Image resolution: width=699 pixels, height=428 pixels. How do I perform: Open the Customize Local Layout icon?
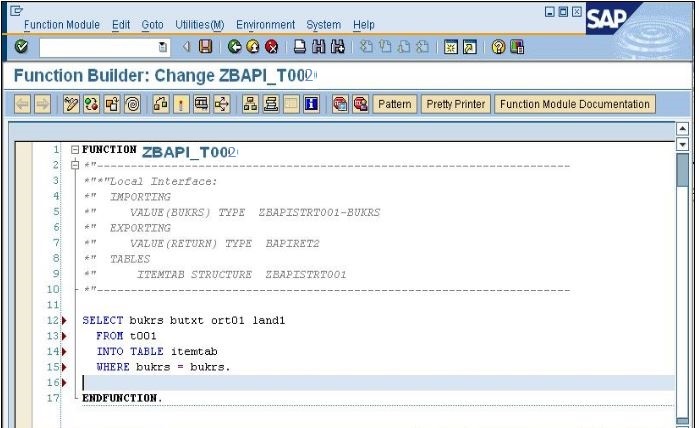click(x=517, y=47)
